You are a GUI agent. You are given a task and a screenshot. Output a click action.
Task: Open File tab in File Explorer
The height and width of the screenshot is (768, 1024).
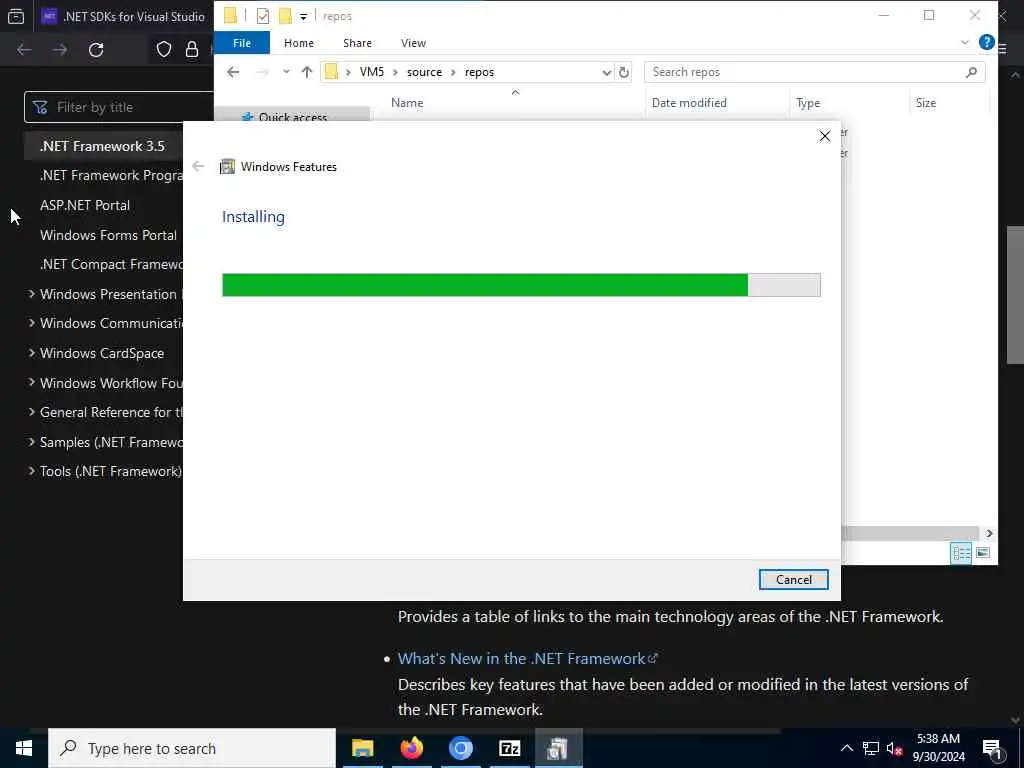[x=242, y=43]
